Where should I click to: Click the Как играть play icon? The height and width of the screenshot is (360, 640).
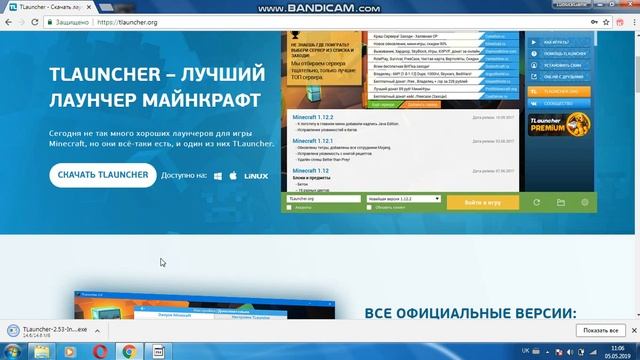click(534, 42)
